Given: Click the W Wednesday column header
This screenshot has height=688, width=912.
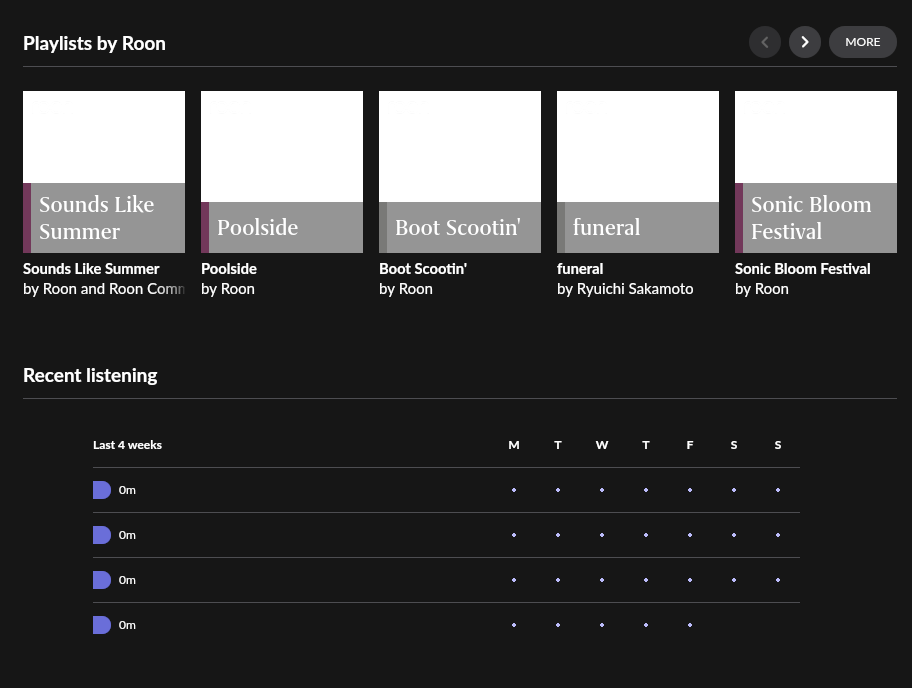Looking at the screenshot, I should point(602,445).
